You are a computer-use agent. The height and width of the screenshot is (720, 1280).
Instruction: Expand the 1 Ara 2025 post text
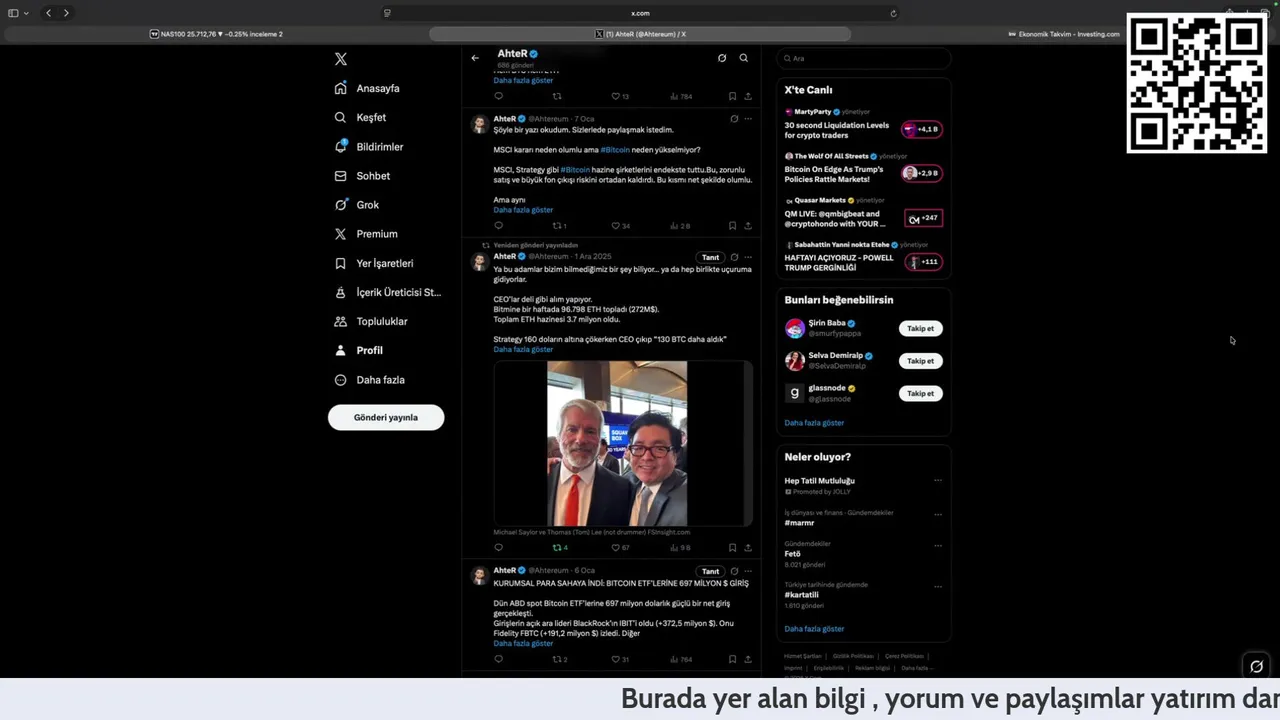click(523, 349)
